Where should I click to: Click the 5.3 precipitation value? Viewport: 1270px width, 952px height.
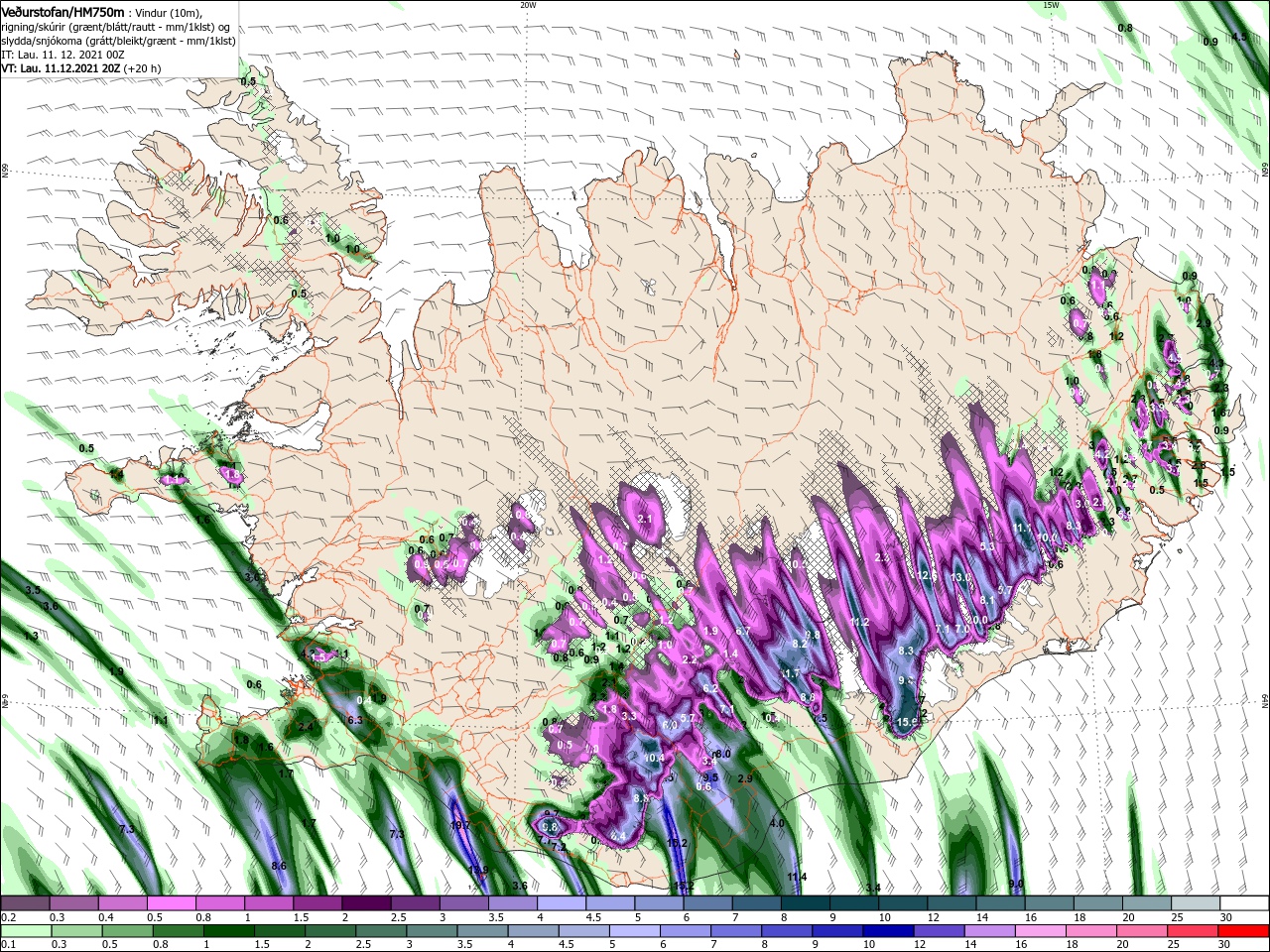(986, 546)
